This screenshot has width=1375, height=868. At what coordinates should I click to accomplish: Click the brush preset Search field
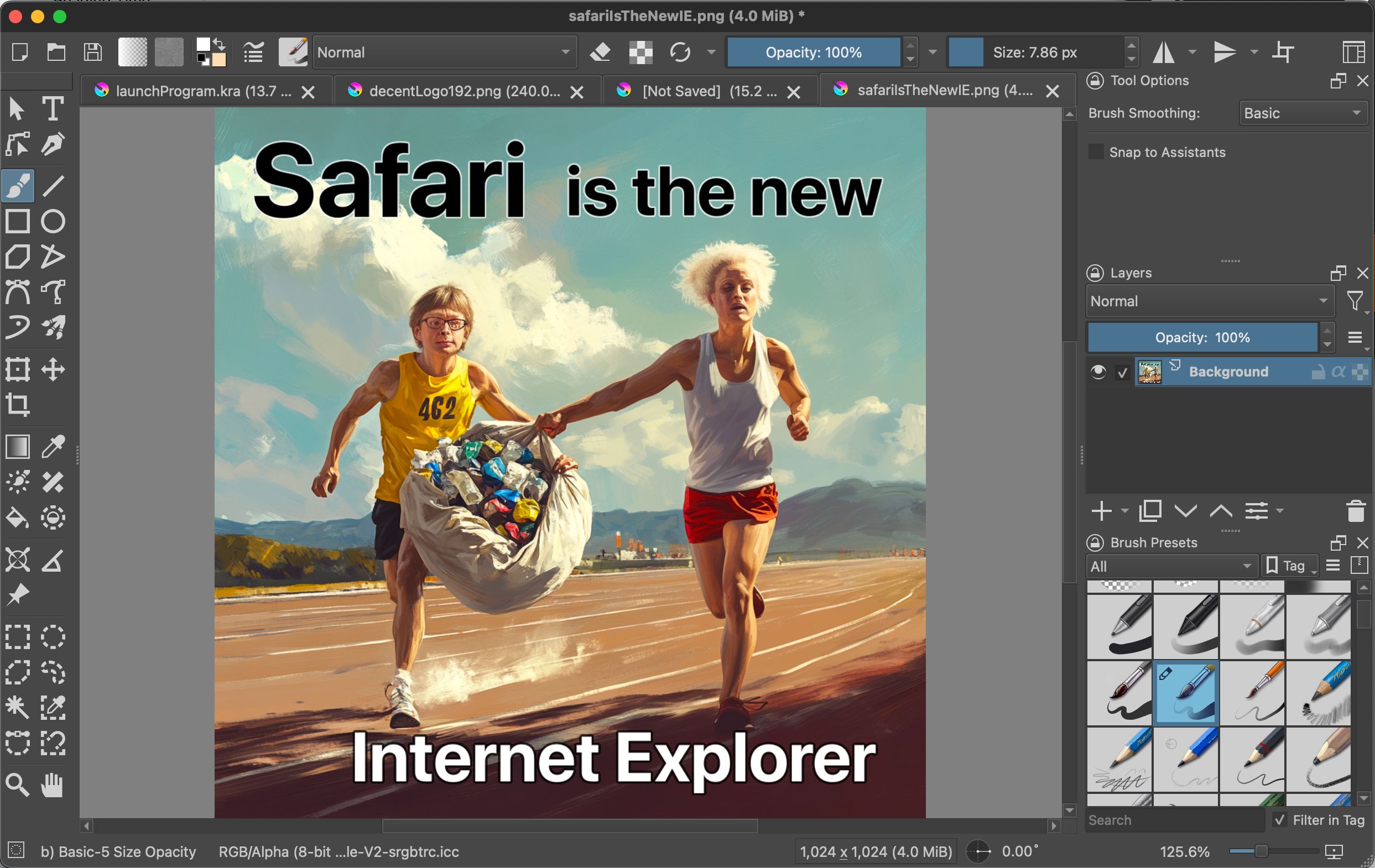click(x=1175, y=820)
